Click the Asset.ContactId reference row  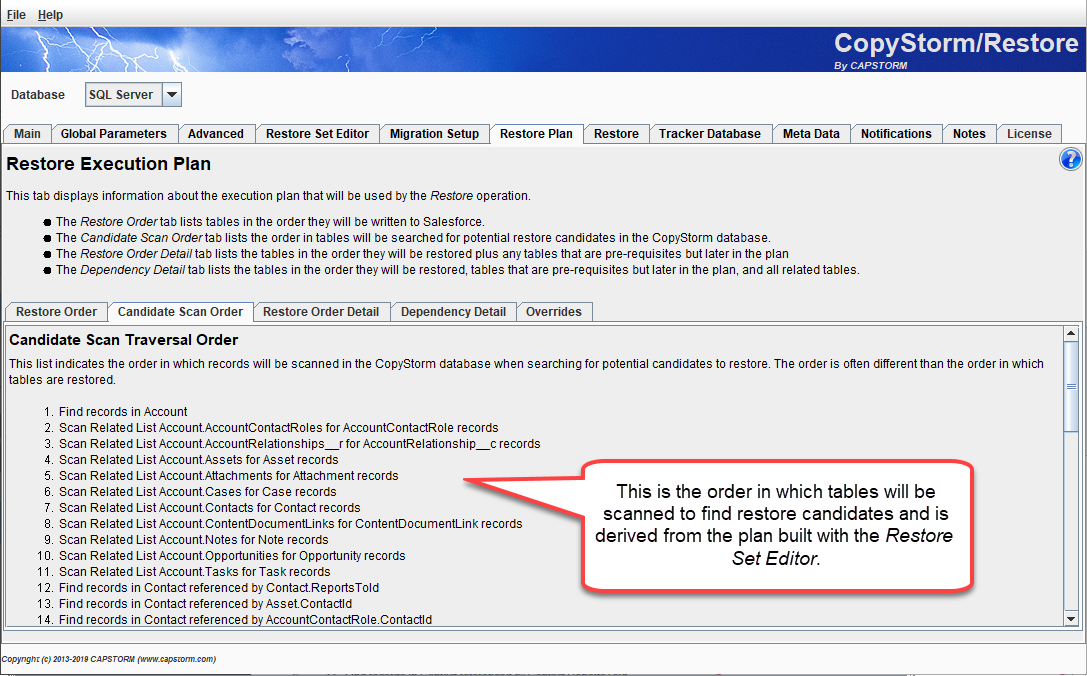[205, 603]
